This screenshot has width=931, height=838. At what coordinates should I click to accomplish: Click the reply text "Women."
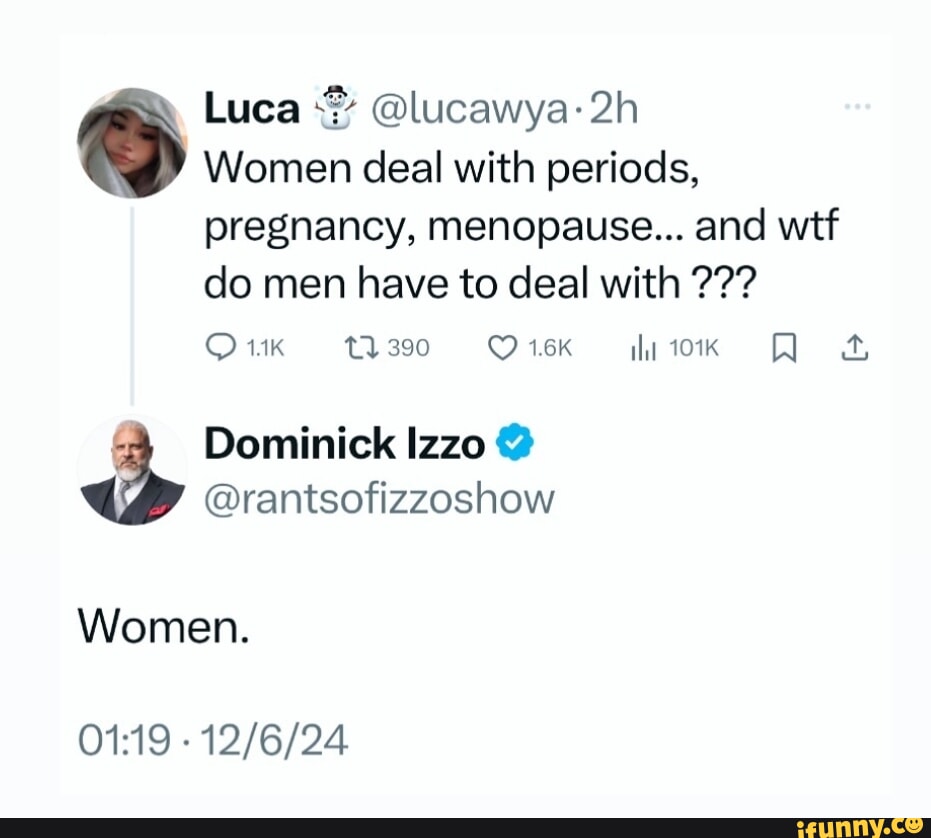163,627
